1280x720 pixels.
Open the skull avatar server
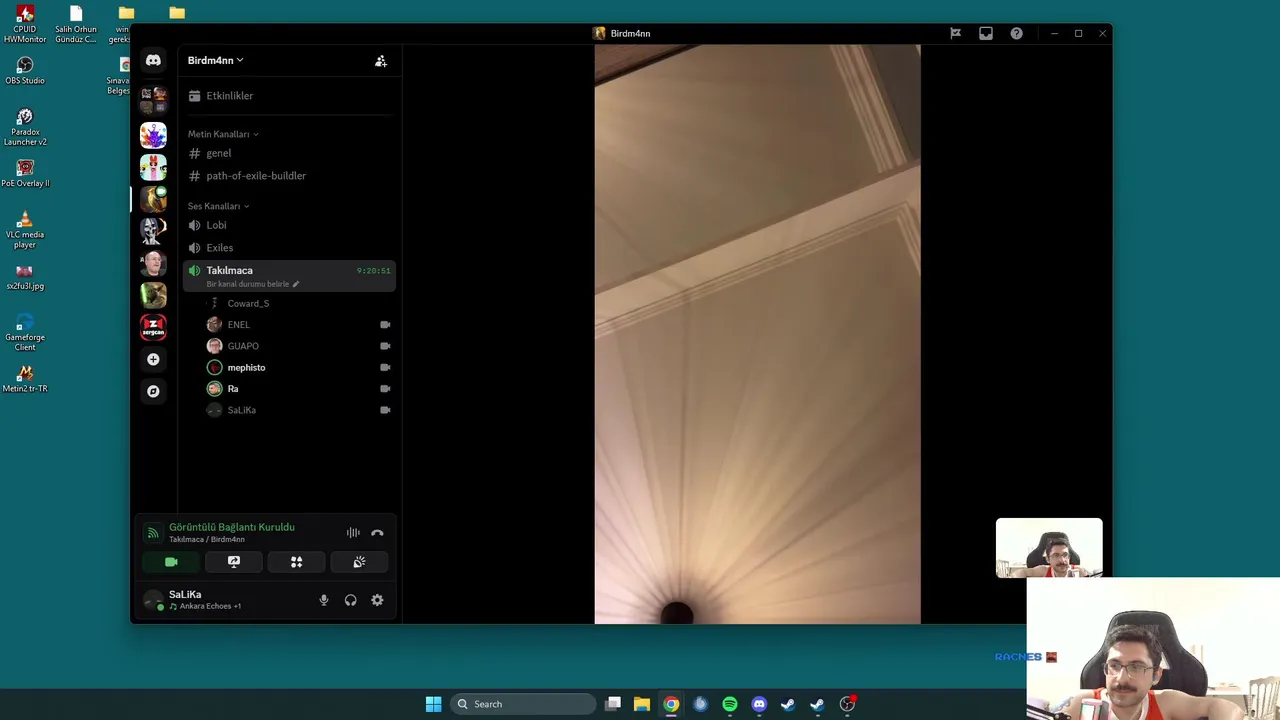click(153, 230)
